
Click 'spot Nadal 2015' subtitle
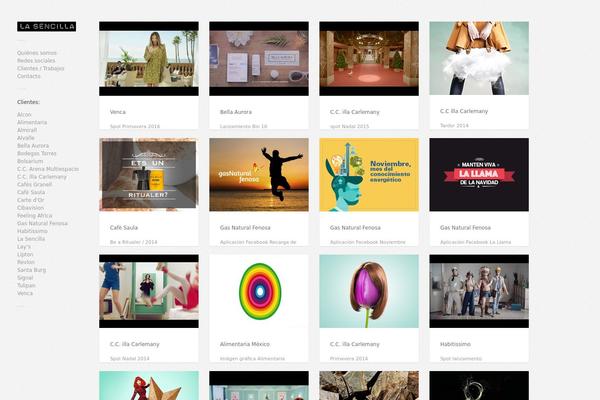click(x=349, y=126)
